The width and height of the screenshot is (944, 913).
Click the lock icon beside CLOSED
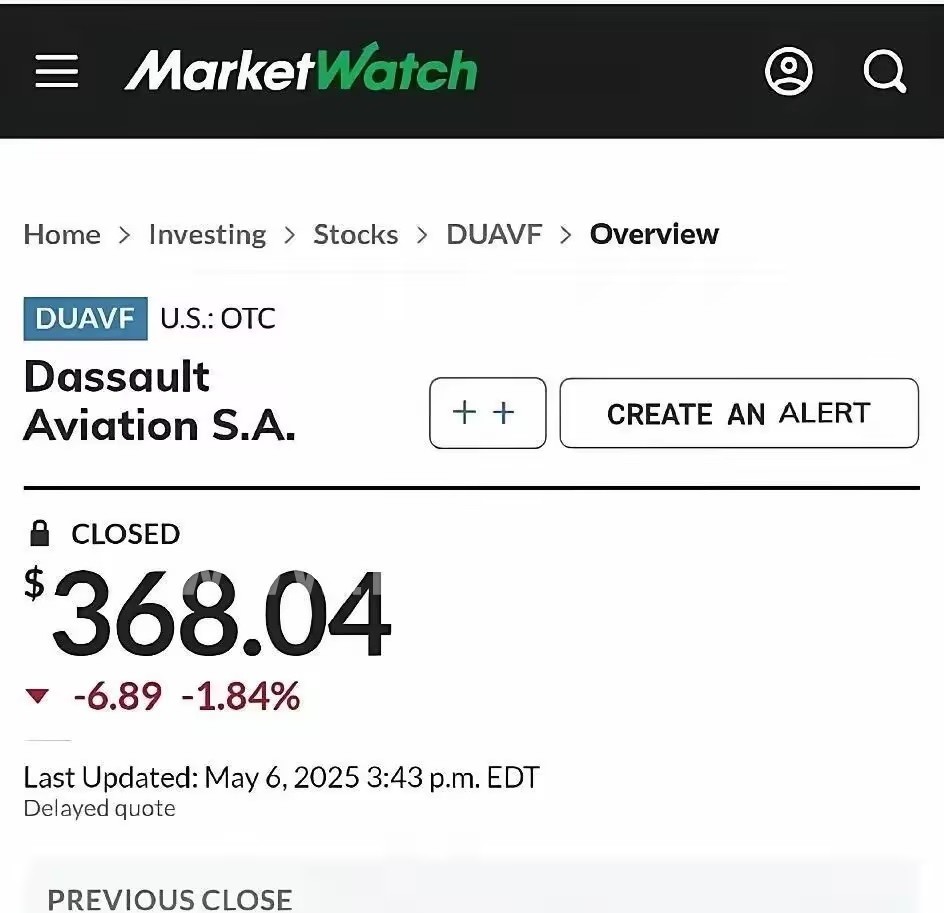point(40,534)
